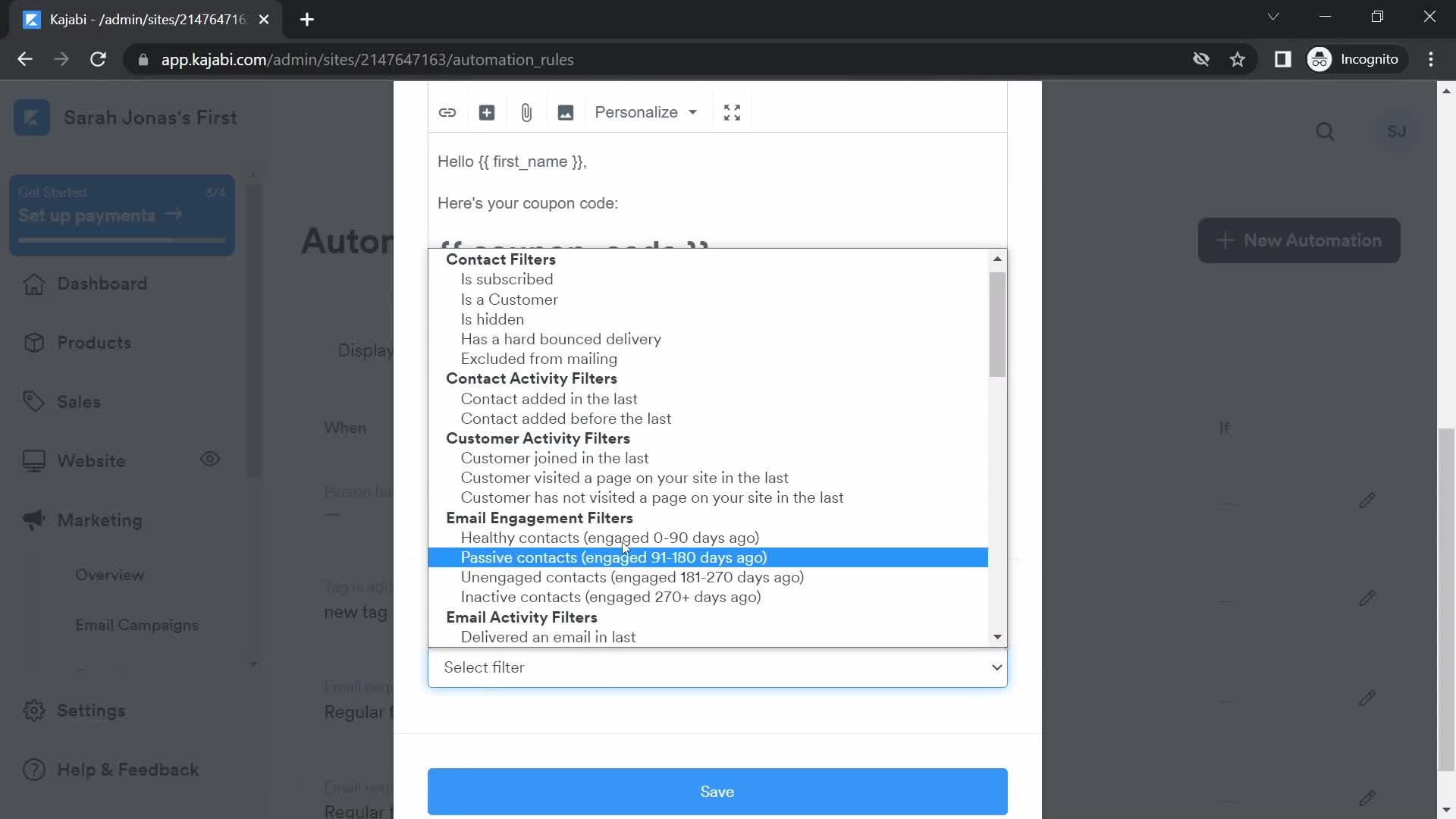Click the Marketing sidebar icon
The image size is (1456, 819).
click(x=31, y=519)
